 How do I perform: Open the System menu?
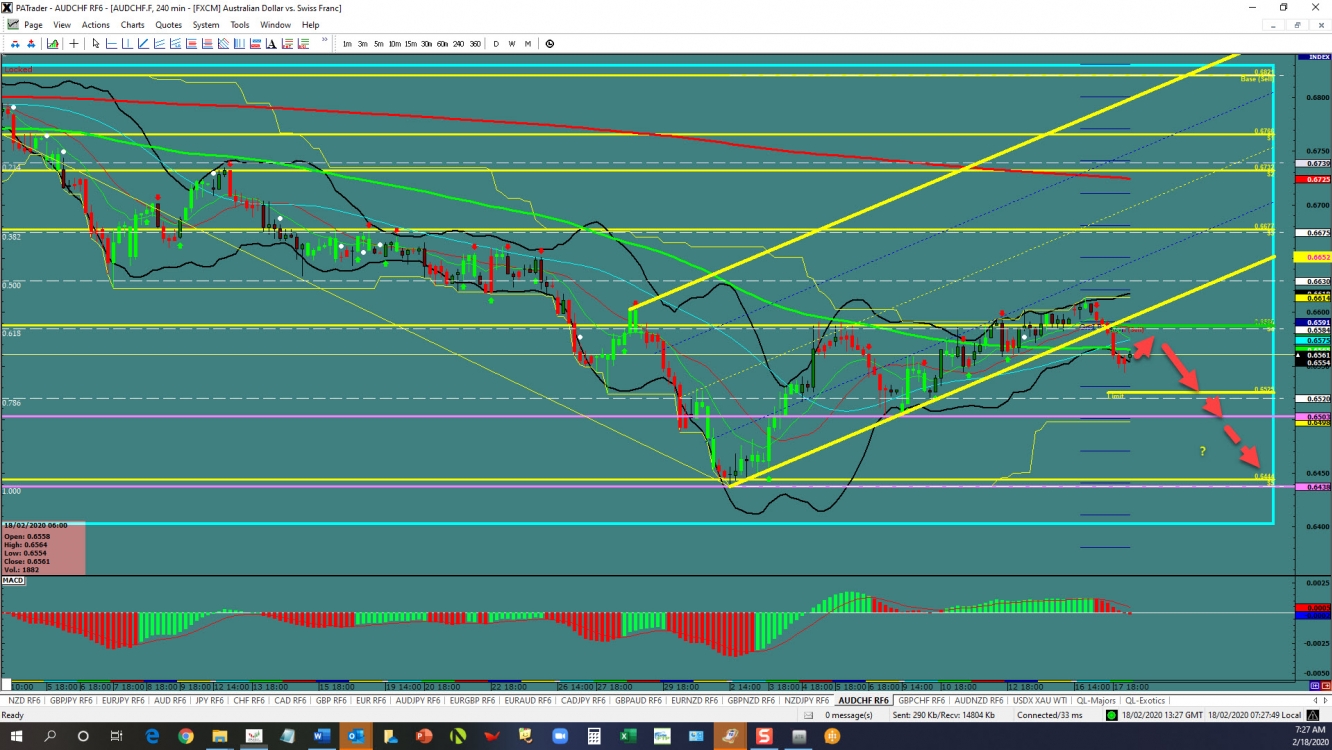[206, 25]
